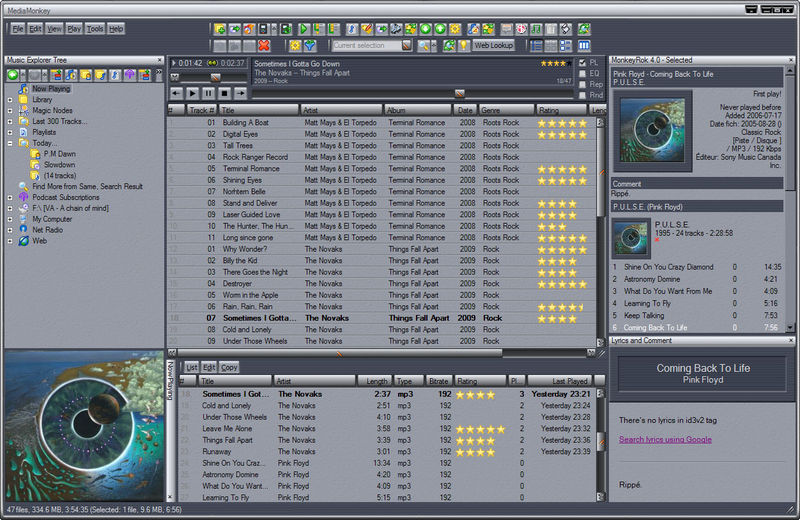Viewport: 800px width, 520px height.
Task: Click the lightbulb icon next to Web Lookup
Action: (463, 45)
